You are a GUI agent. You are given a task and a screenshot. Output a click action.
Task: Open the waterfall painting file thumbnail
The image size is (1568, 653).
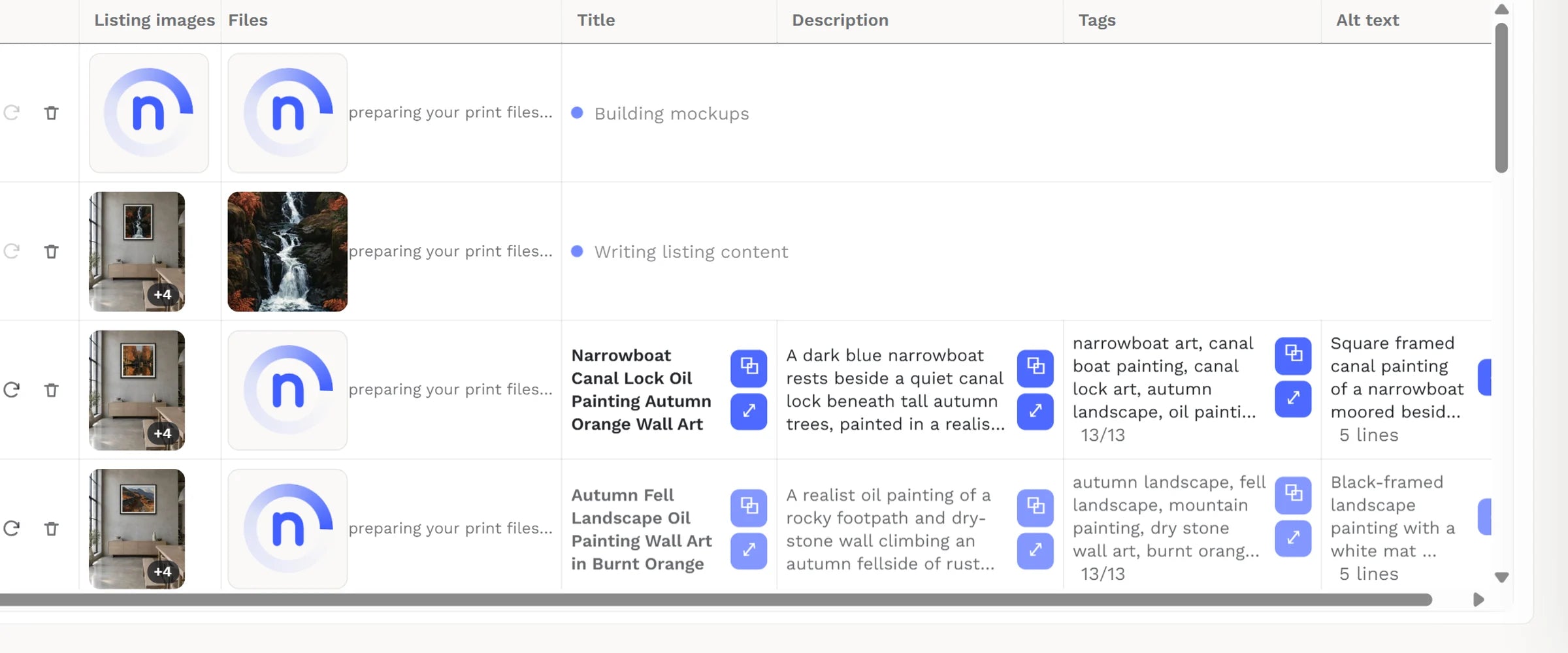pyautogui.click(x=287, y=251)
